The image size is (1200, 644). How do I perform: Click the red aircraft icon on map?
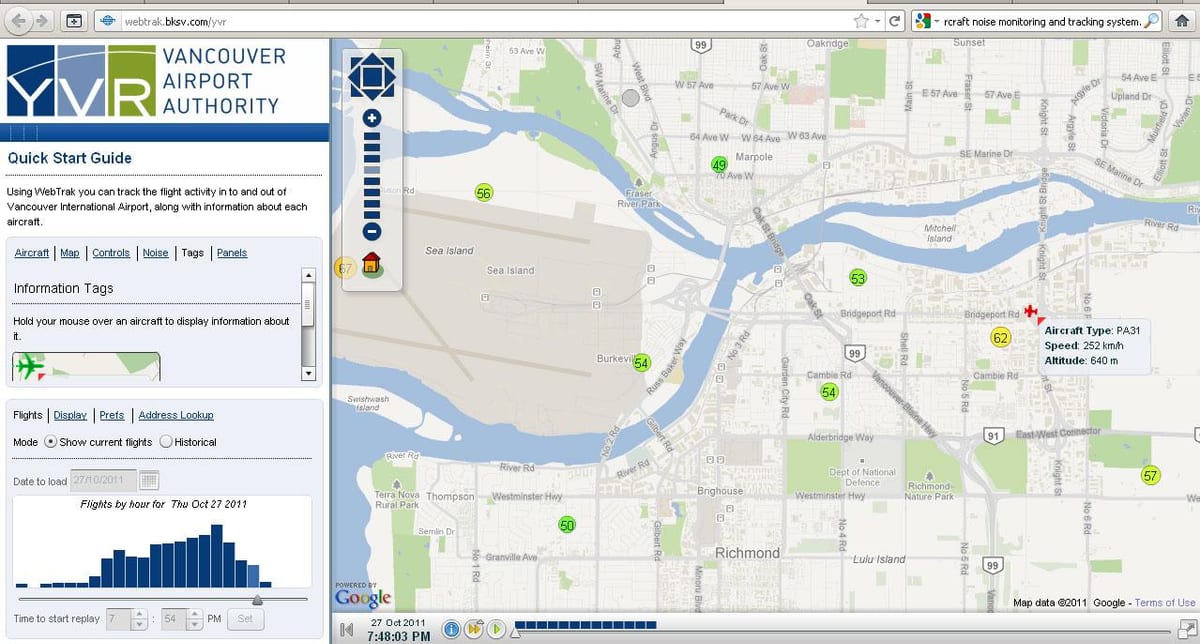(x=1031, y=312)
